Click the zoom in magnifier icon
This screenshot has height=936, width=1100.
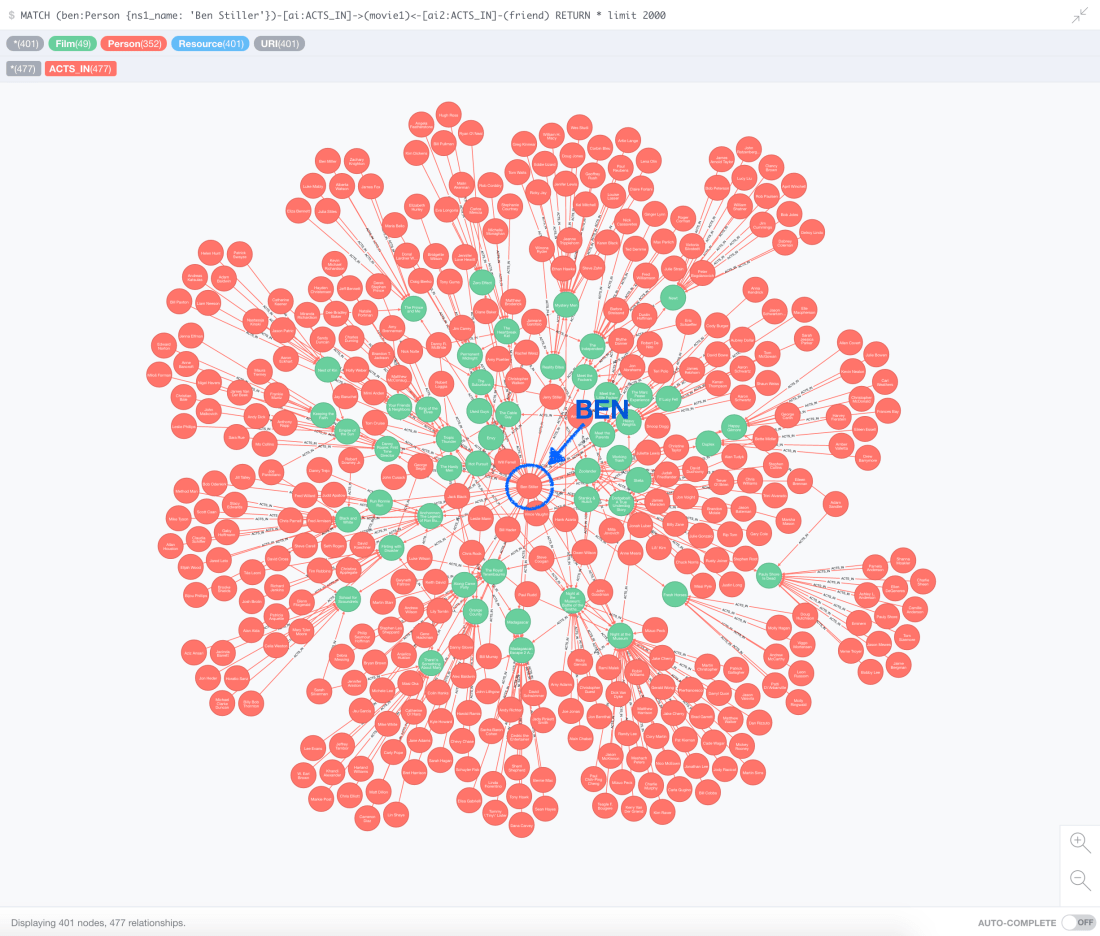[x=1080, y=843]
